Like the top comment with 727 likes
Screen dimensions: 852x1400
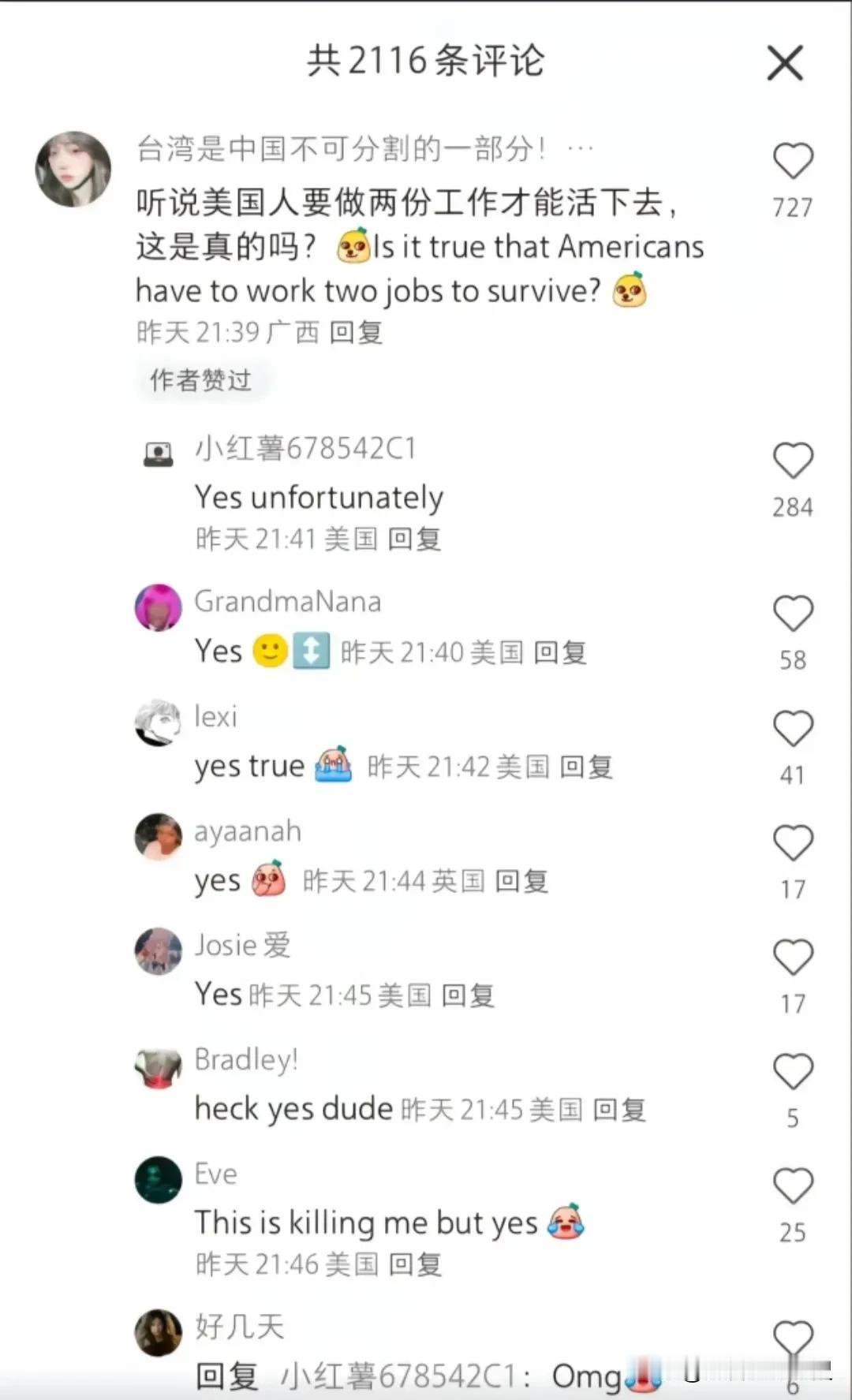click(x=793, y=161)
